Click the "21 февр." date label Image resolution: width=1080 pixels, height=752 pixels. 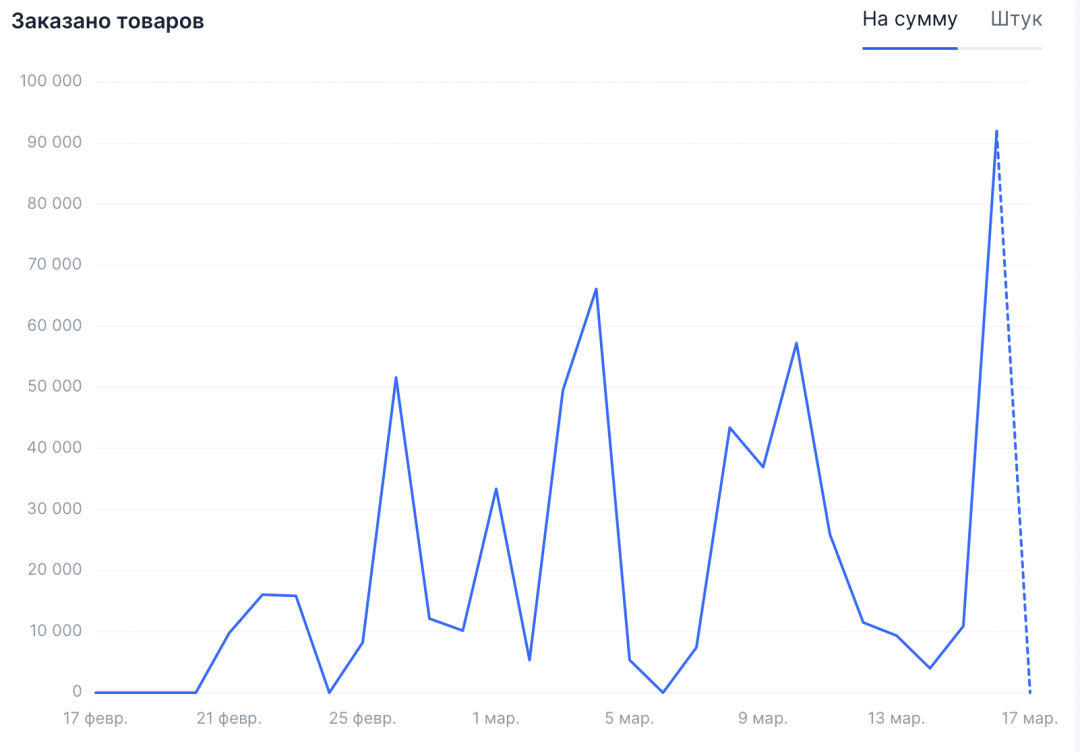coord(229,719)
